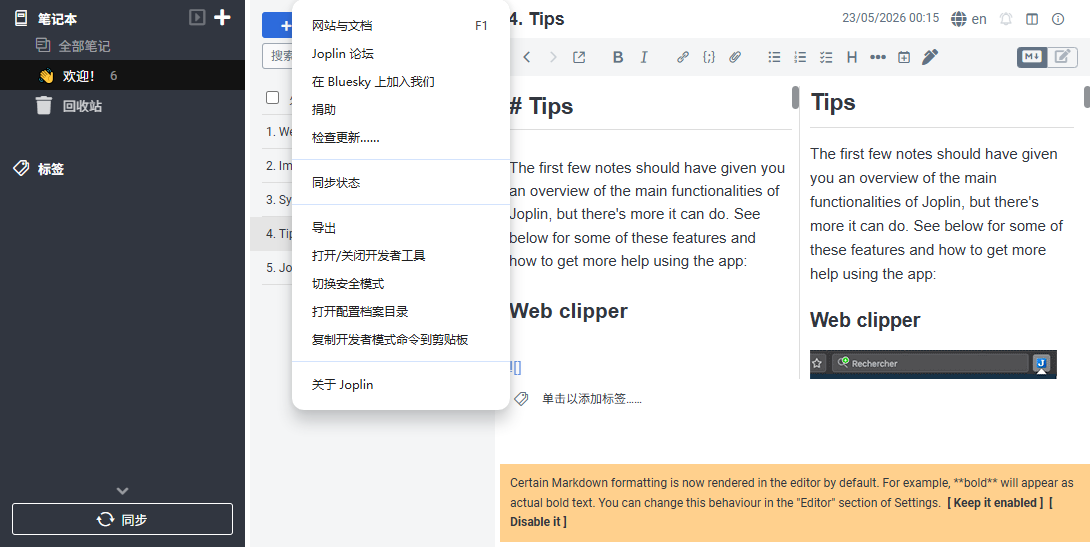Select 检查更新…… menu entry
The image size is (1090, 547).
400,138
